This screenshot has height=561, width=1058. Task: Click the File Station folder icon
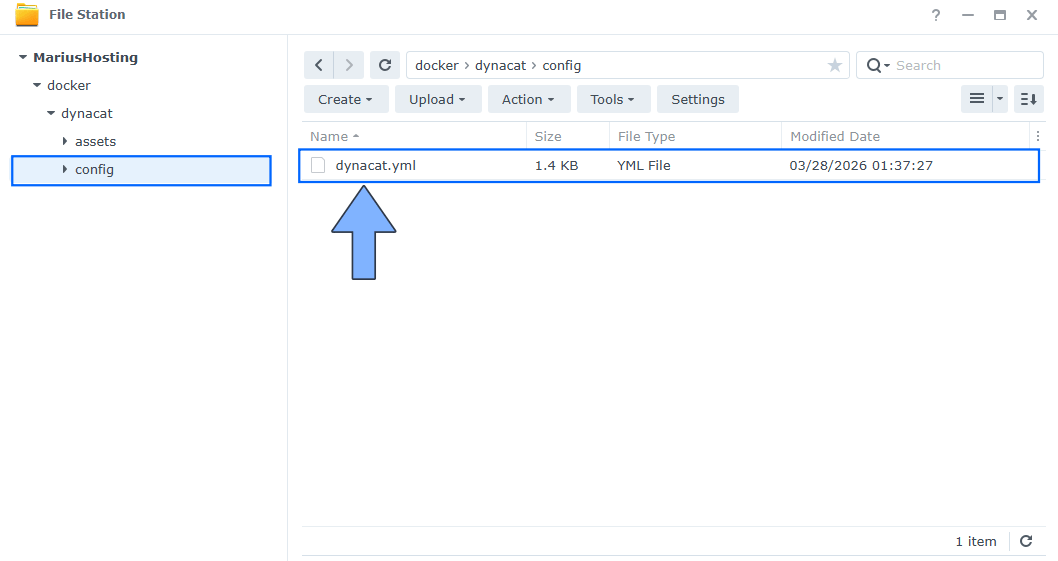[x=27, y=15]
